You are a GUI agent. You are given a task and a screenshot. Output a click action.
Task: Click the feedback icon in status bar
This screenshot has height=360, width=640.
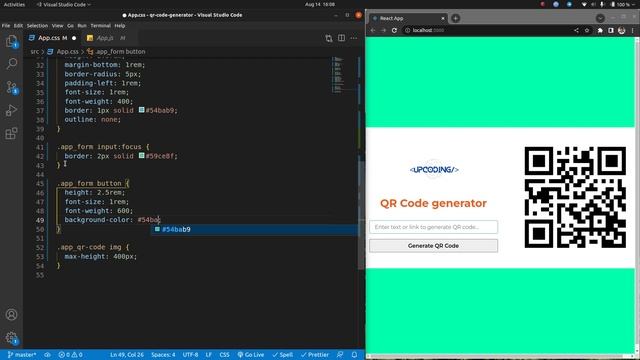click(x=340, y=355)
